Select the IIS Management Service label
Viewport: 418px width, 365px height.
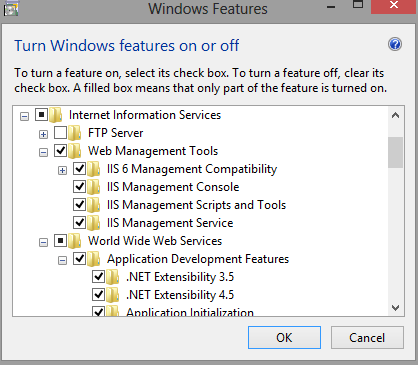170,223
